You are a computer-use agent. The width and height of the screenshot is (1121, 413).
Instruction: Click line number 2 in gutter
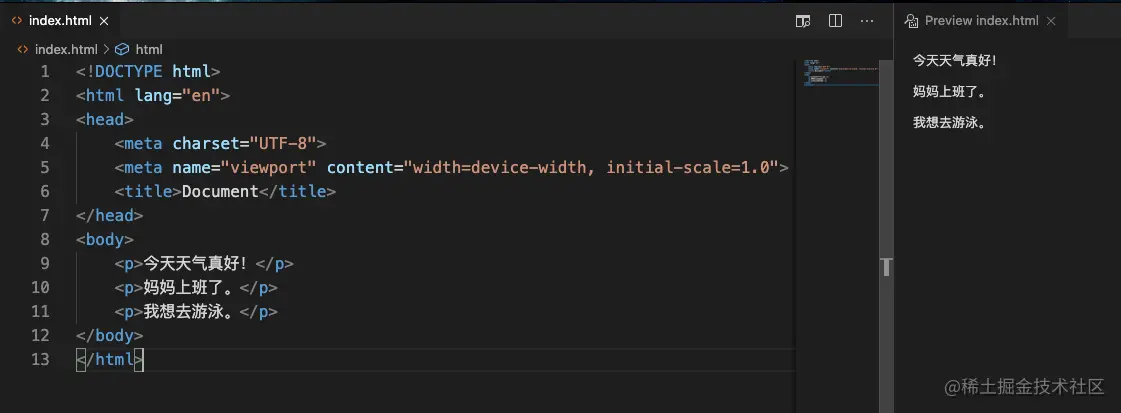45,96
